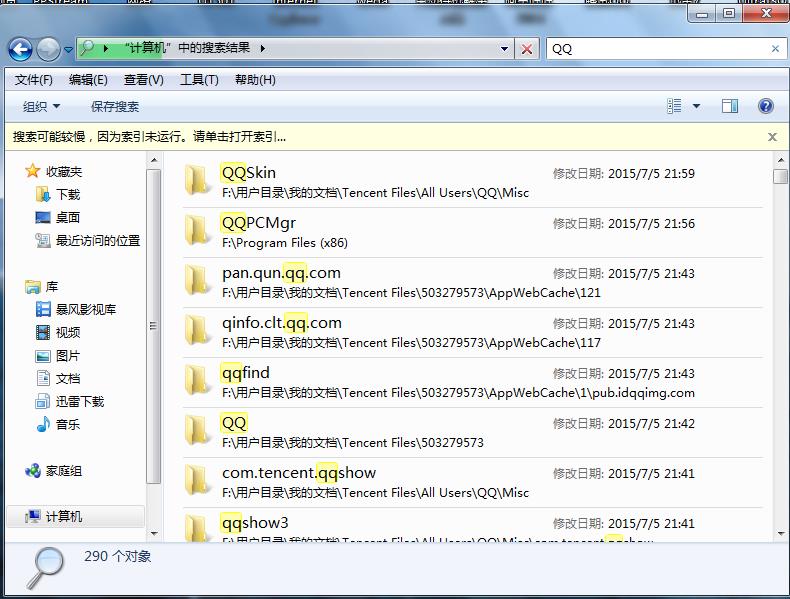Open Help with the question mark icon
Image resolution: width=790 pixels, height=599 pixels.
765,106
